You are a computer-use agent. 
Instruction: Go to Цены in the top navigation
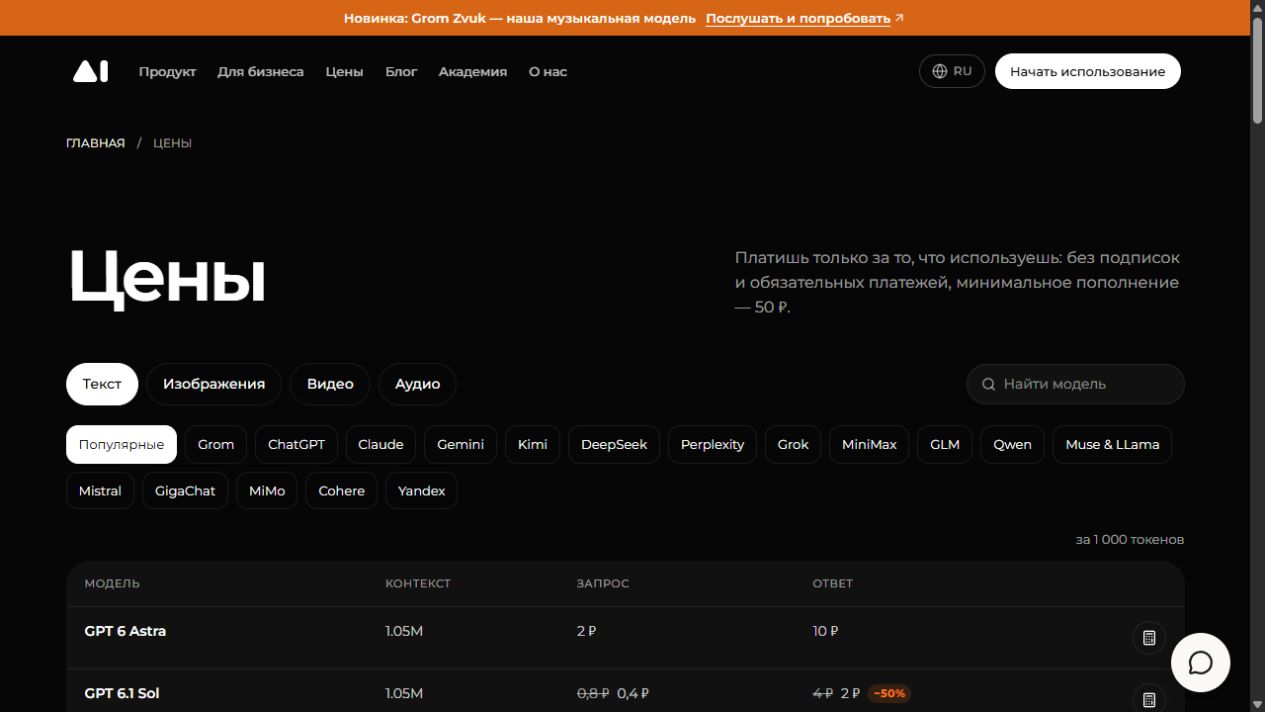tap(344, 72)
